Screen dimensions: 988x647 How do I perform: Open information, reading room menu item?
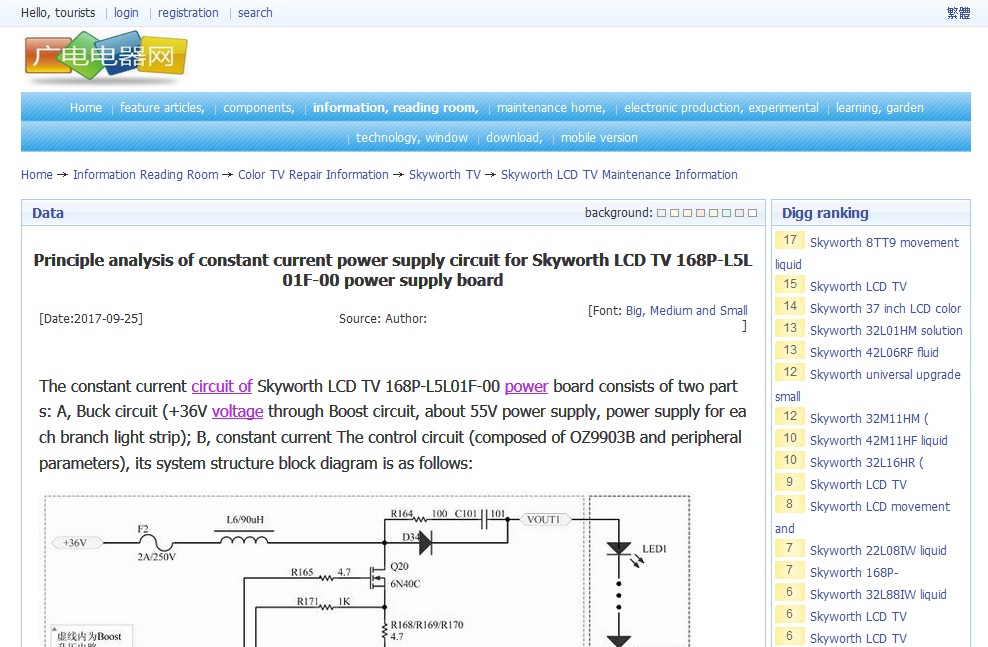(396, 108)
